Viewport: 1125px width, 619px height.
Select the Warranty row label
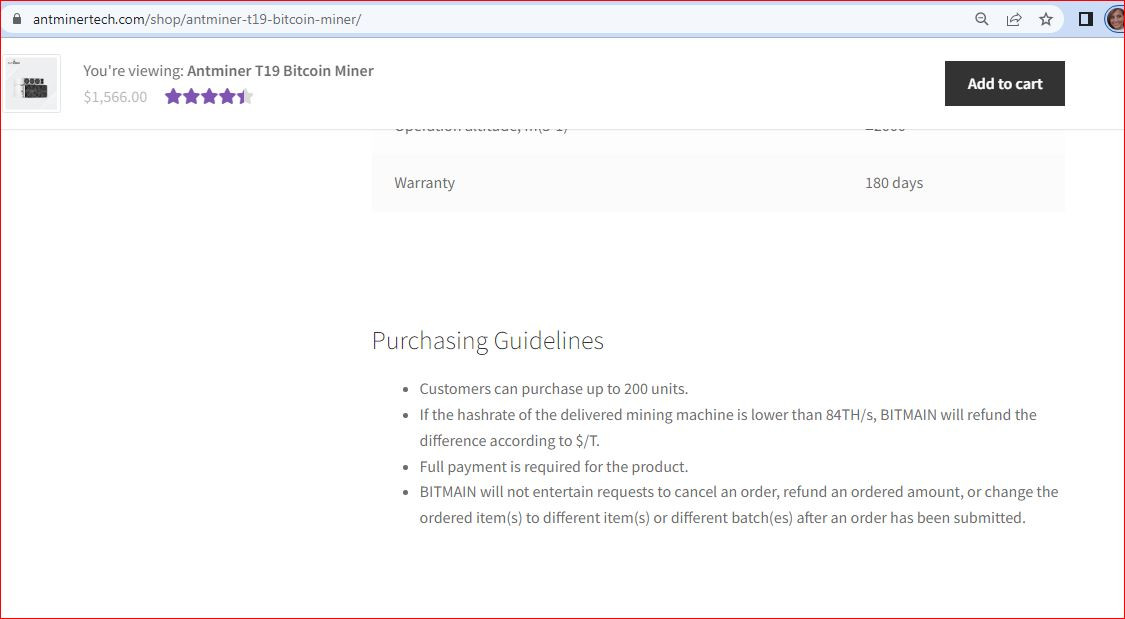click(x=424, y=183)
